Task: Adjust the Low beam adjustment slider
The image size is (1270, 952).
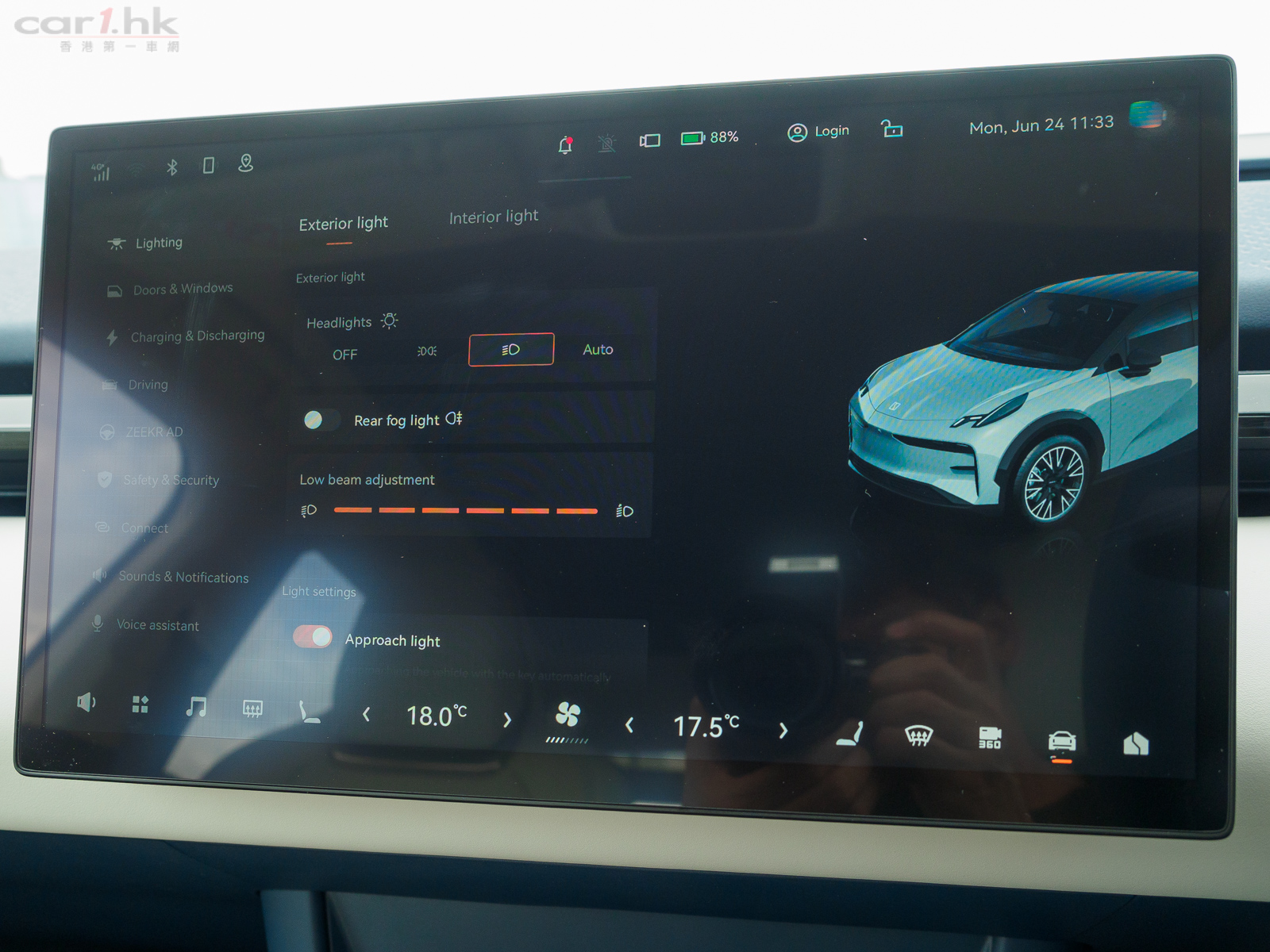Action: coord(466,511)
